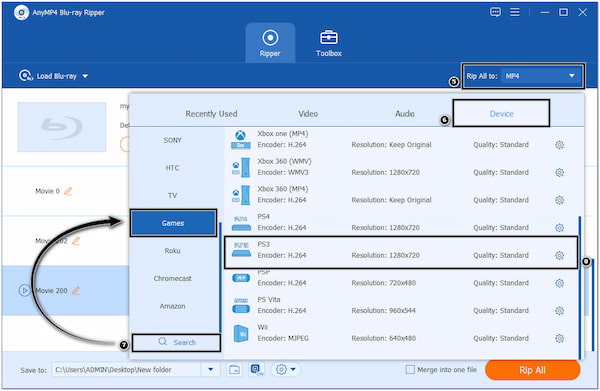Image resolution: width=600 pixels, height=391 pixels.
Task: Click the PSP profile icon
Action: pos(241,278)
